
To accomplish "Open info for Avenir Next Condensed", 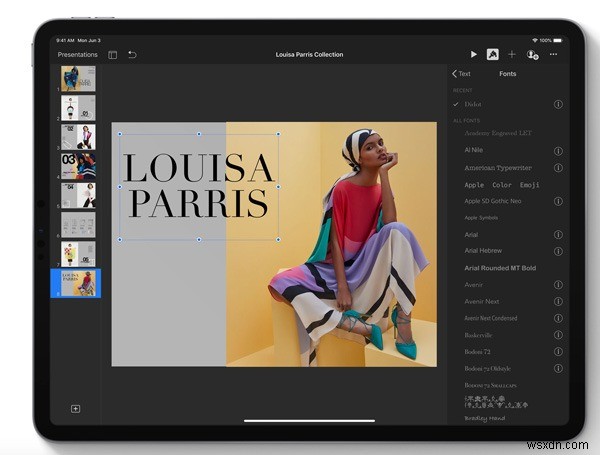I will 558,318.
